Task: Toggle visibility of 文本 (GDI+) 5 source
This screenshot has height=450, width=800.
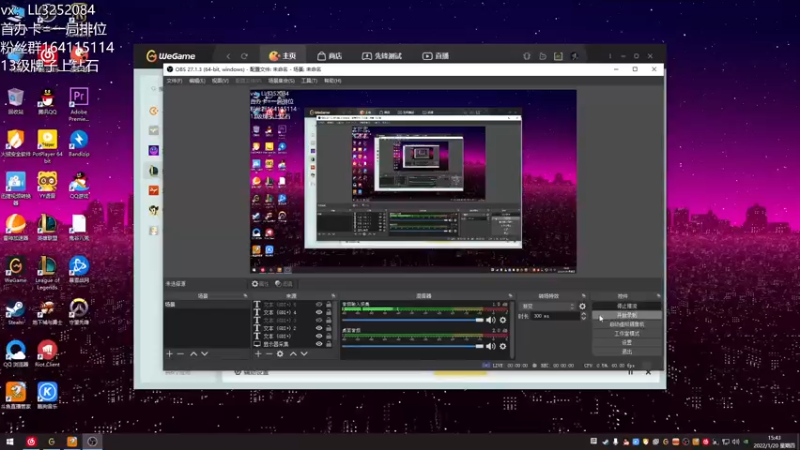Action: tap(319, 305)
